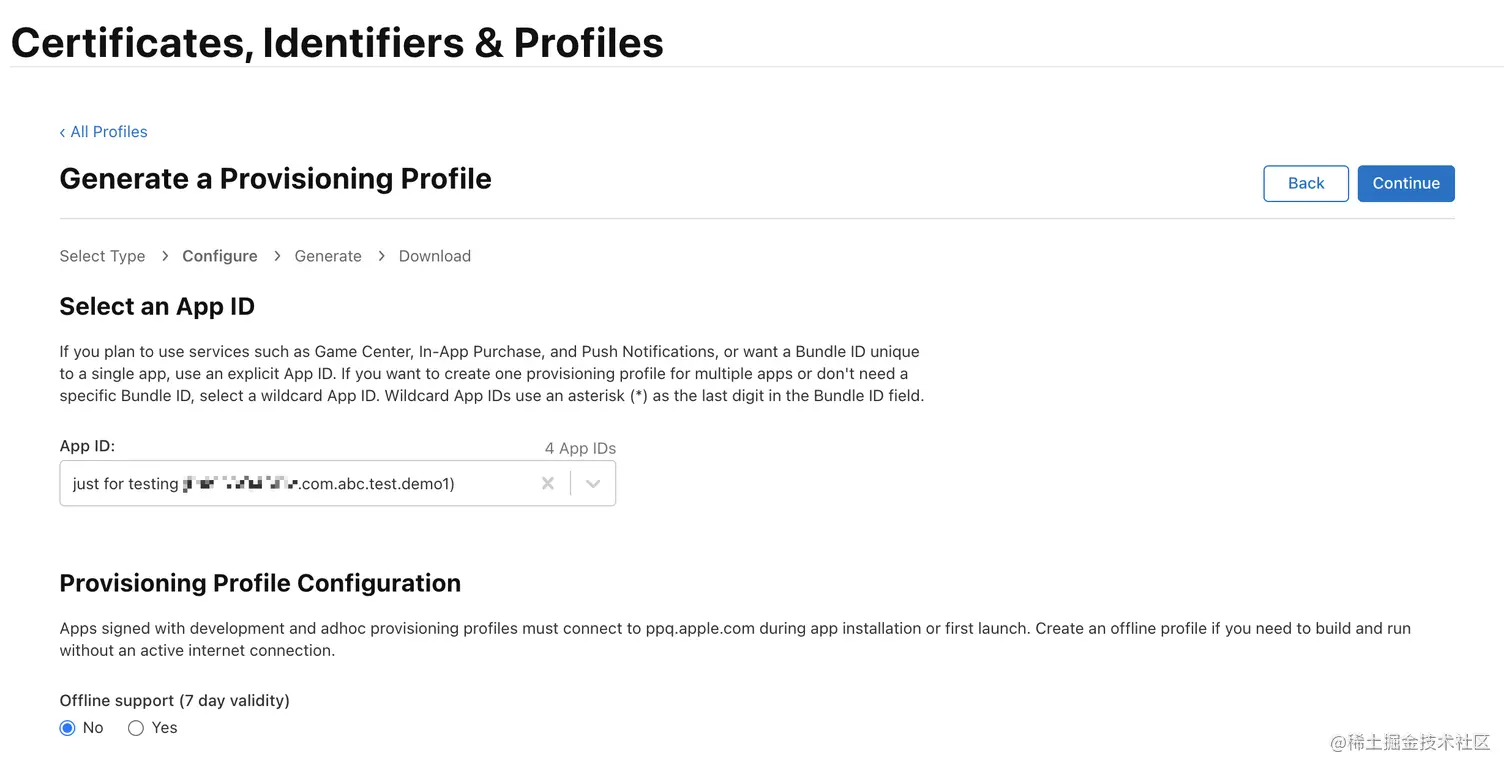The image size is (1512, 774).
Task: Click the Configure breadcrumb step
Action: tap(220, 256)
